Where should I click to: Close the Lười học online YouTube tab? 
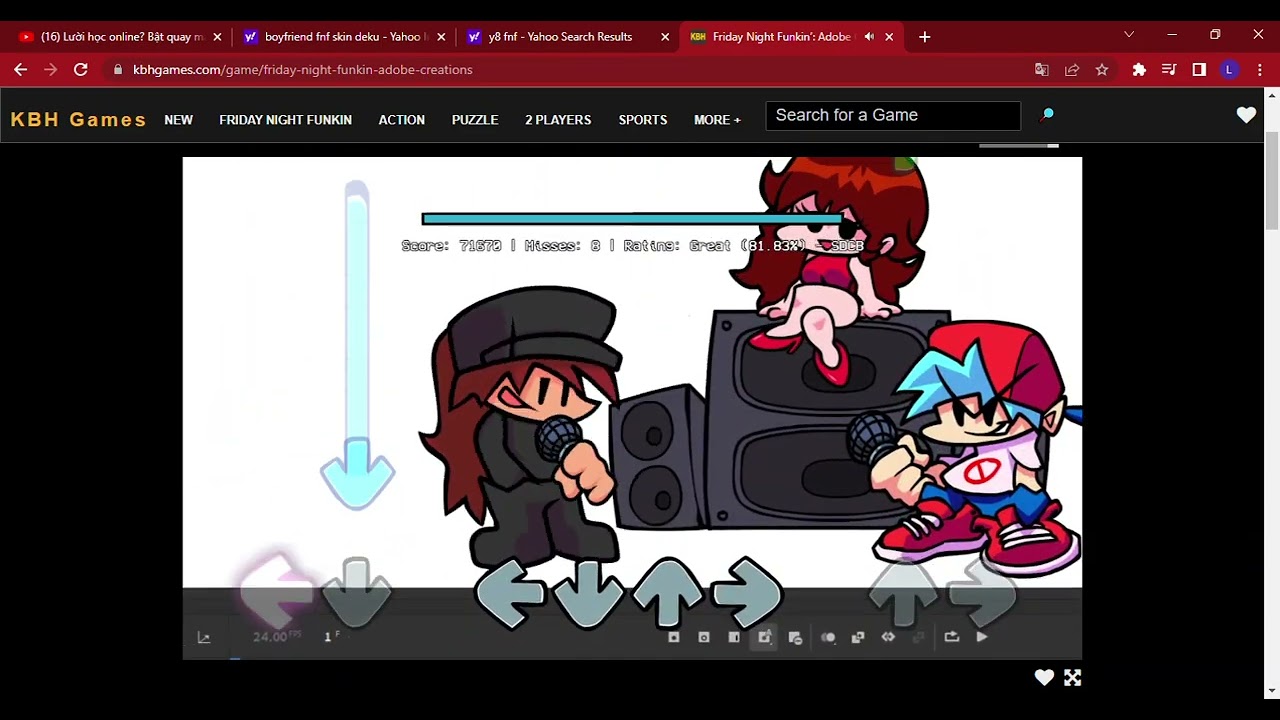click(217, 37)
